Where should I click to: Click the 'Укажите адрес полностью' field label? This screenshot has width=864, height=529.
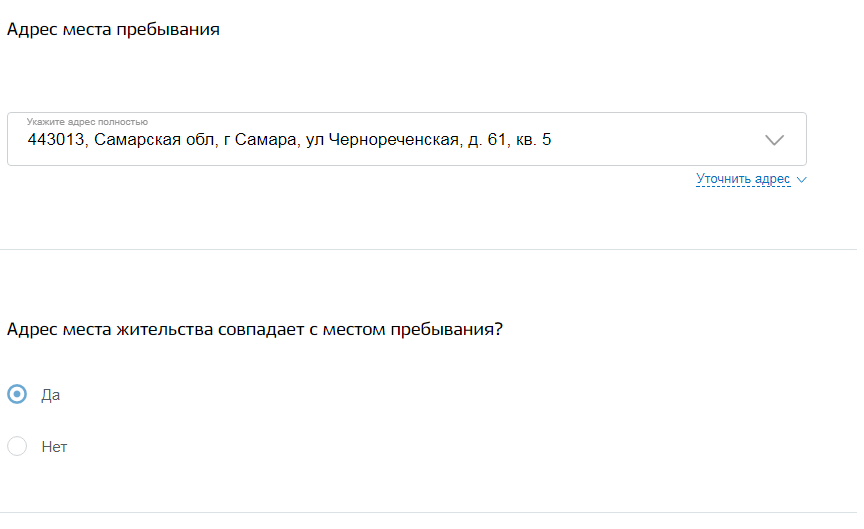click(x=87, y=122)
